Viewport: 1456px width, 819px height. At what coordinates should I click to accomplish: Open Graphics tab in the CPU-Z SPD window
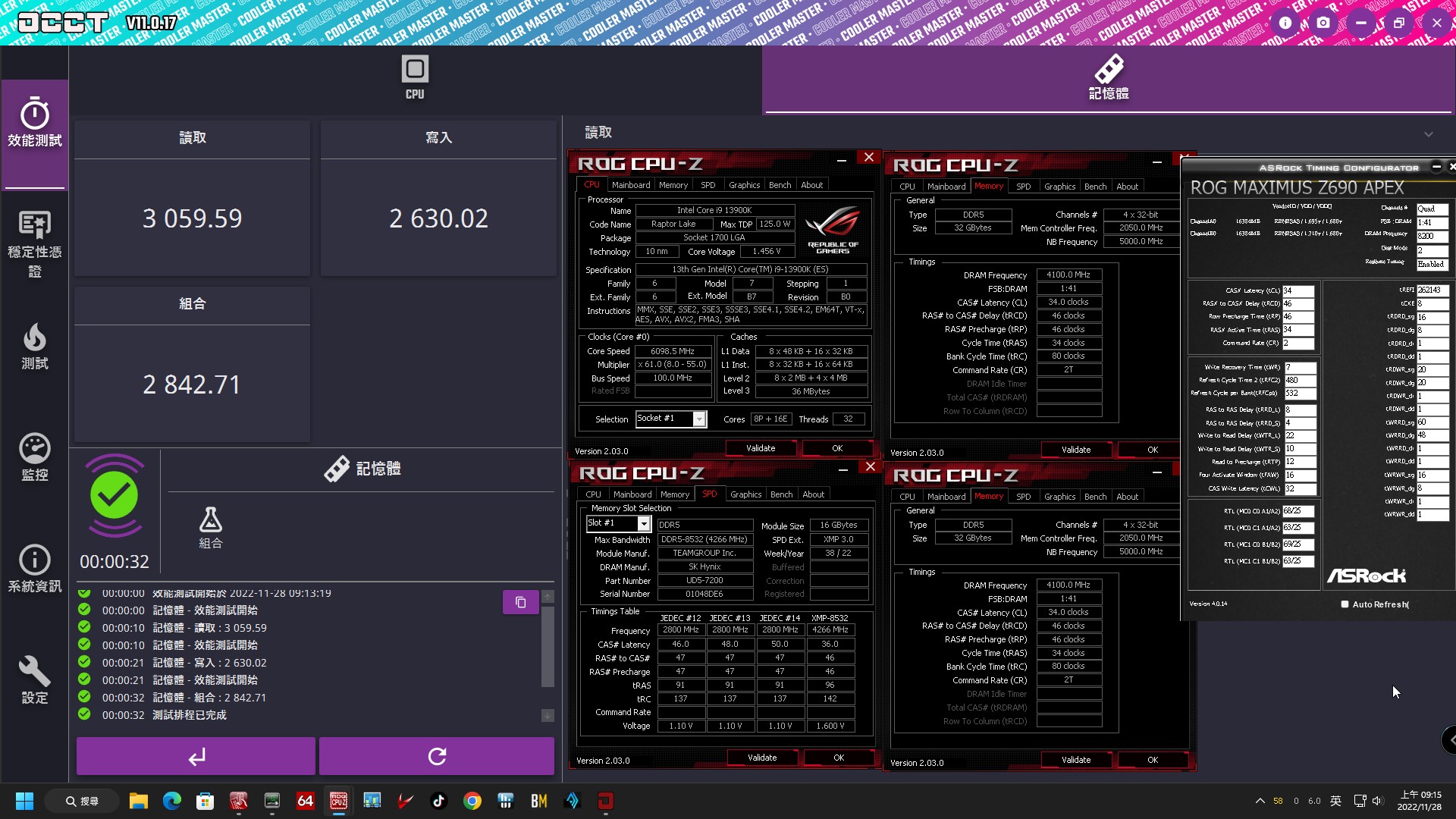745,494
